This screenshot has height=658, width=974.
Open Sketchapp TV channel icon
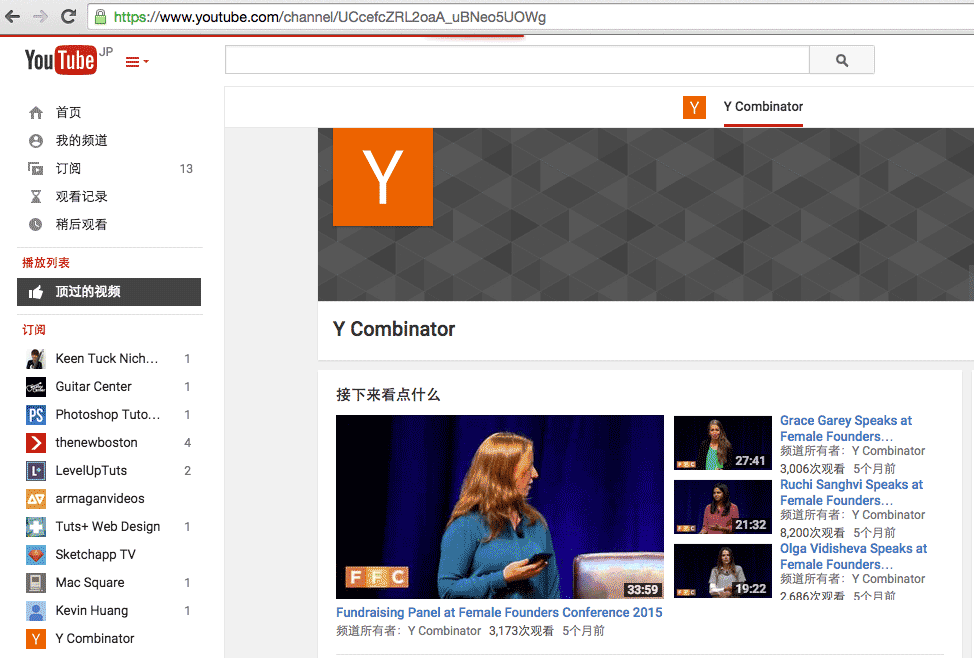click(x=36, y=555)
